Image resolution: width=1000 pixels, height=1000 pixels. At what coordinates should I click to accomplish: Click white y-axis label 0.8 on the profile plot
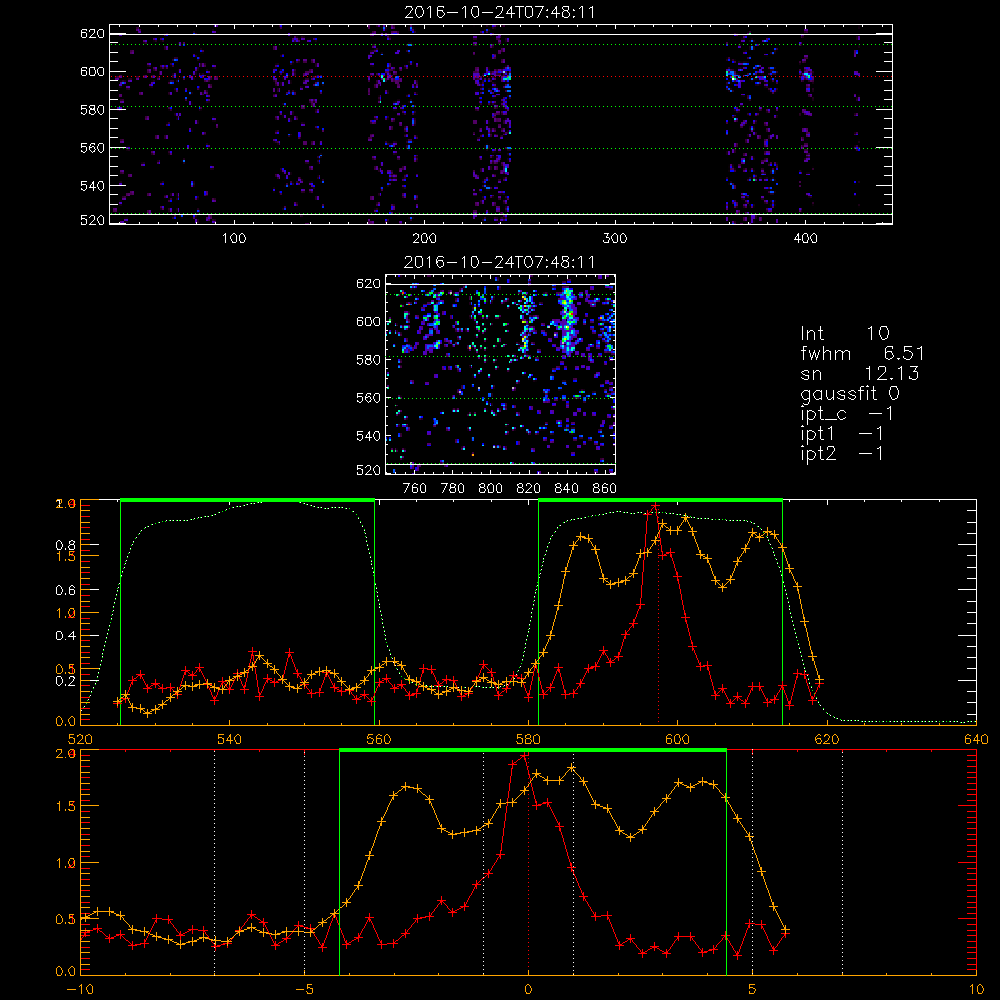click(65, 545)
